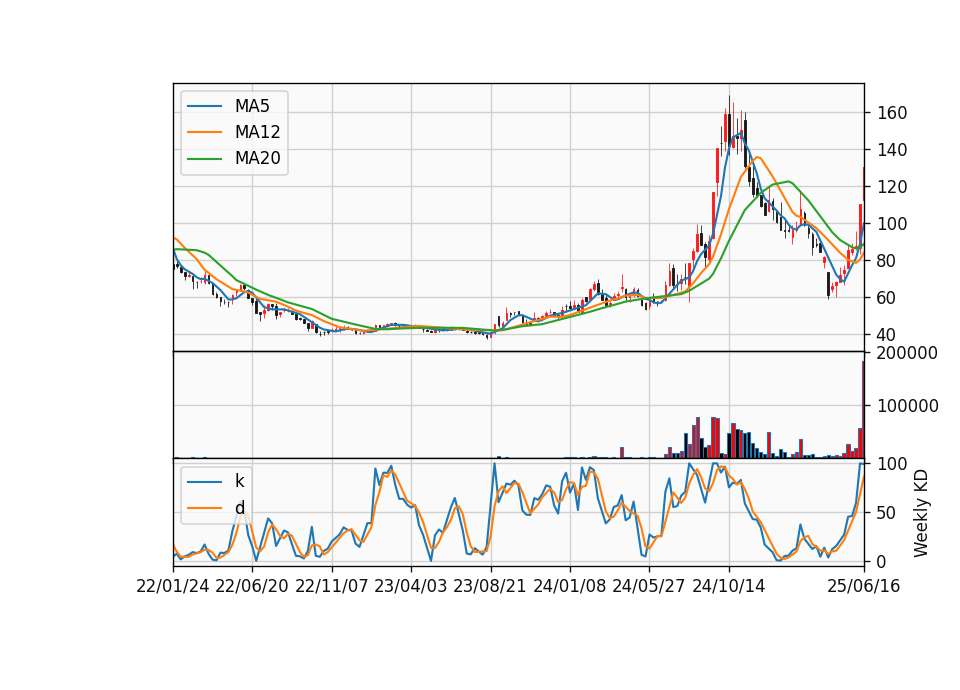The width and height of the screenshot is (960, 690).
Task: Click the Weekly KD axis label
Action: point(921,513)
